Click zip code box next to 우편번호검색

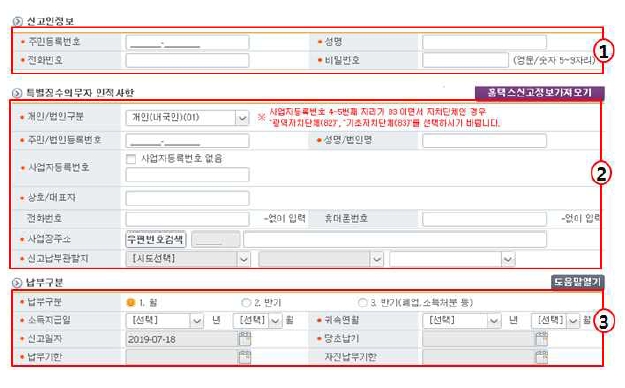coord(216,240)
